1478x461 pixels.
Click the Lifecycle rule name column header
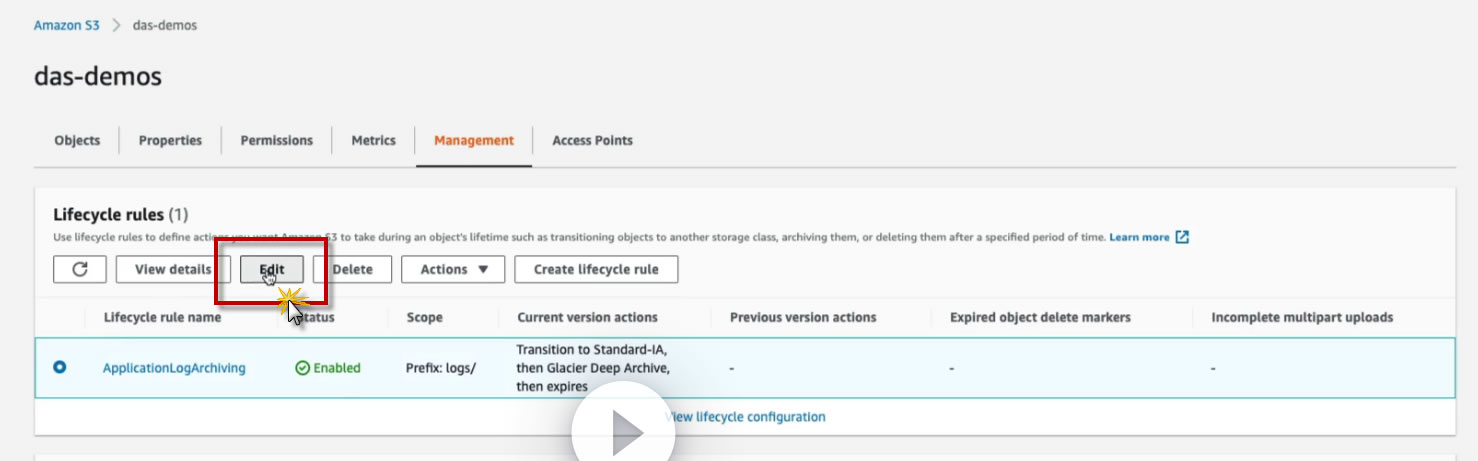[x=162, y=317]
